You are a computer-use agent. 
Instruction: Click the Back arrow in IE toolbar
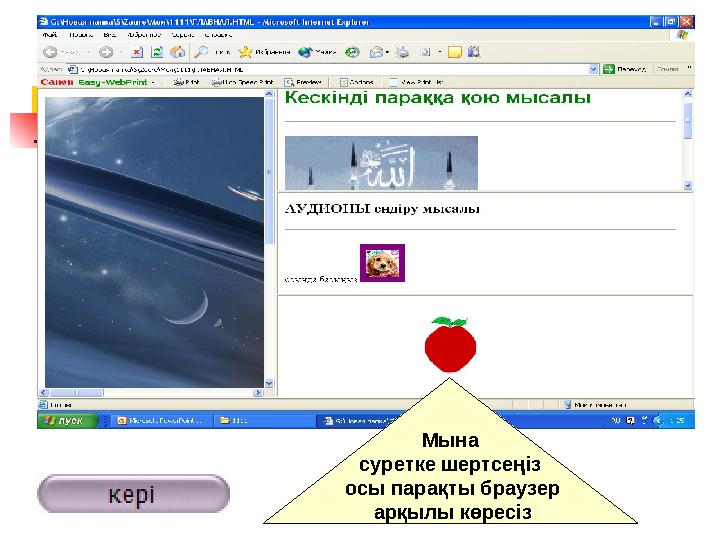tap(50, 52)
